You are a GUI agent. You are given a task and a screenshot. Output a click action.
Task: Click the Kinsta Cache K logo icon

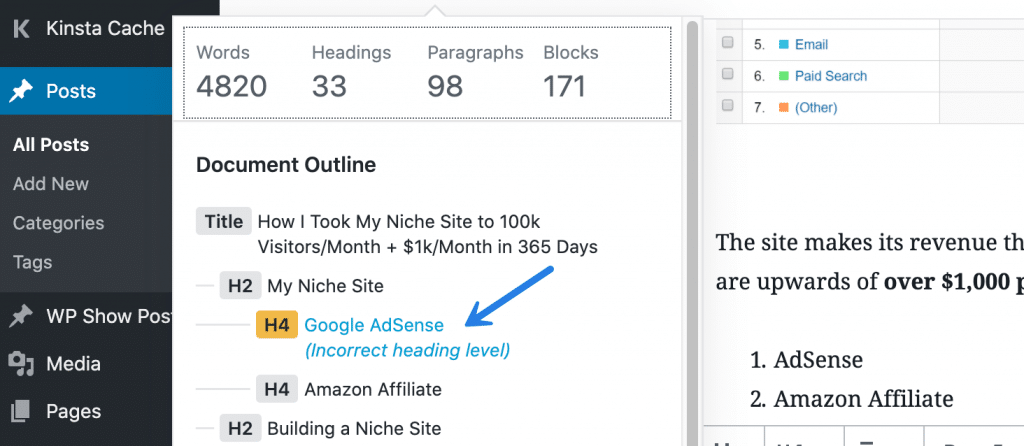[x=21, y=28]
